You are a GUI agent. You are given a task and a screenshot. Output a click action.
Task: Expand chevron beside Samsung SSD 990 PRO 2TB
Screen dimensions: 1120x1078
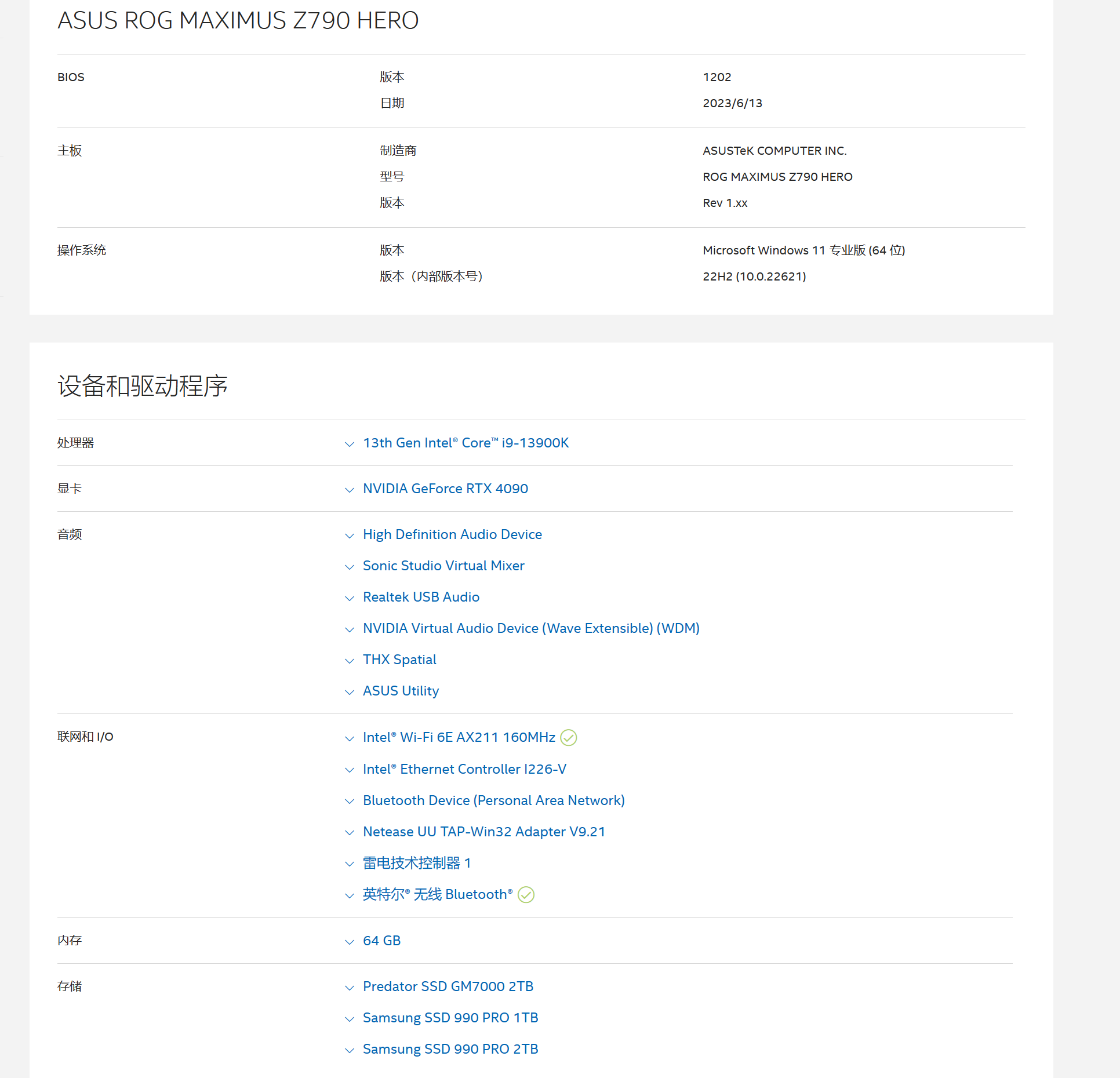[349, 1051]
